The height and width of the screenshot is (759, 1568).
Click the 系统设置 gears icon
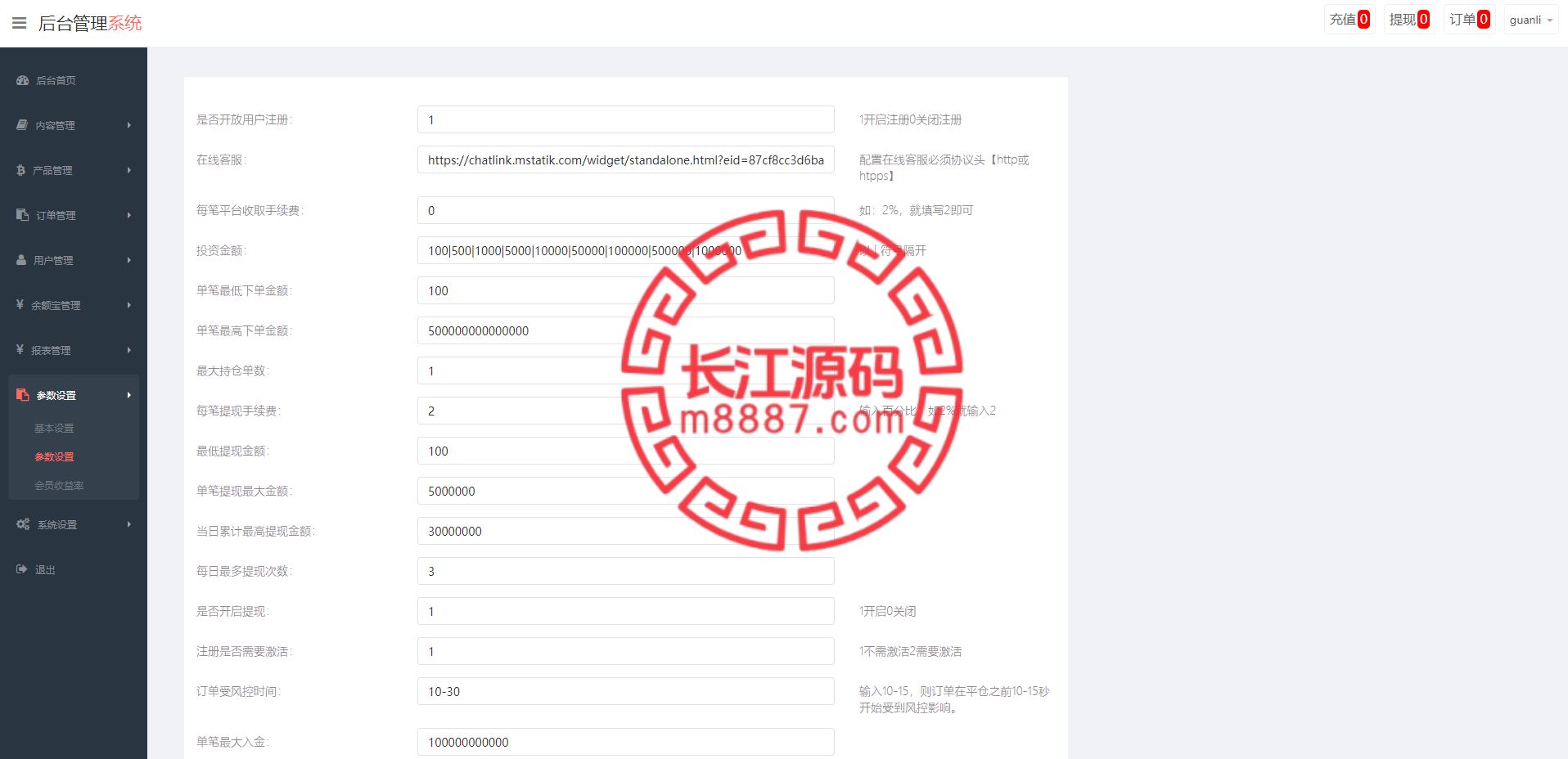[x=23, y=524]
